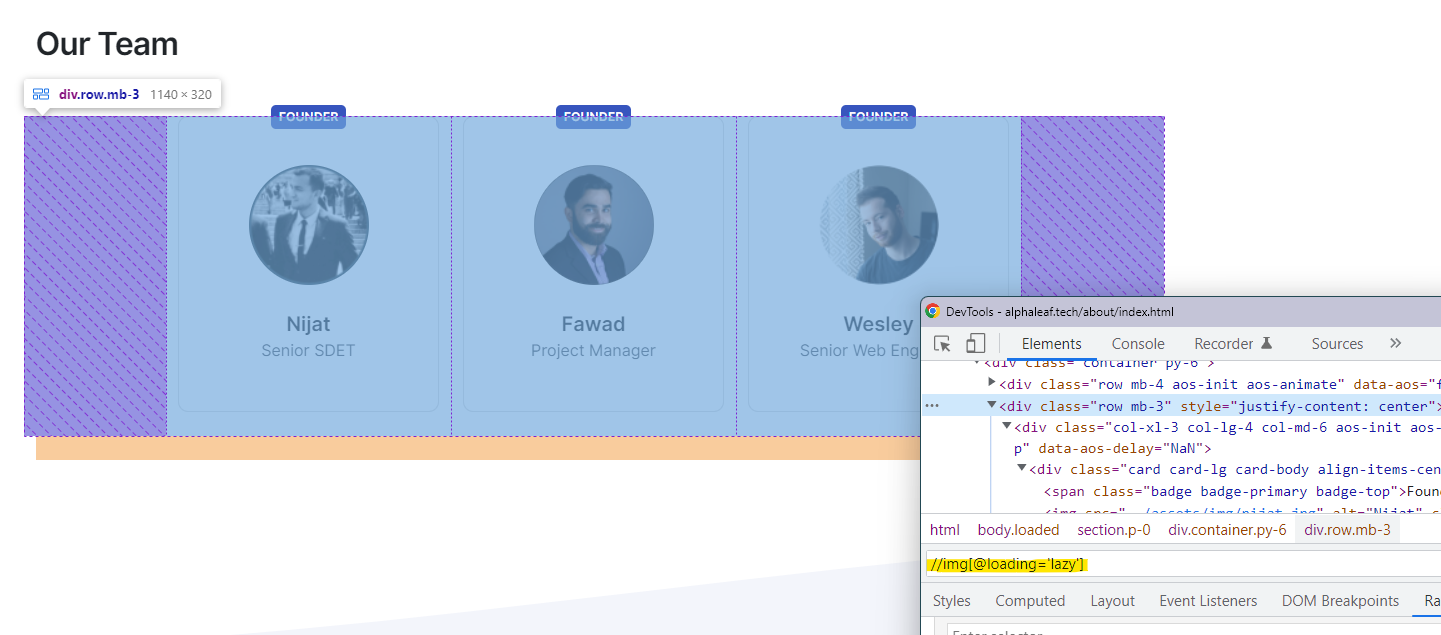Expand the row mb-4 div node
Image resolution: width=1441 pixels, height=635 pixels.
tap(992, 383)
